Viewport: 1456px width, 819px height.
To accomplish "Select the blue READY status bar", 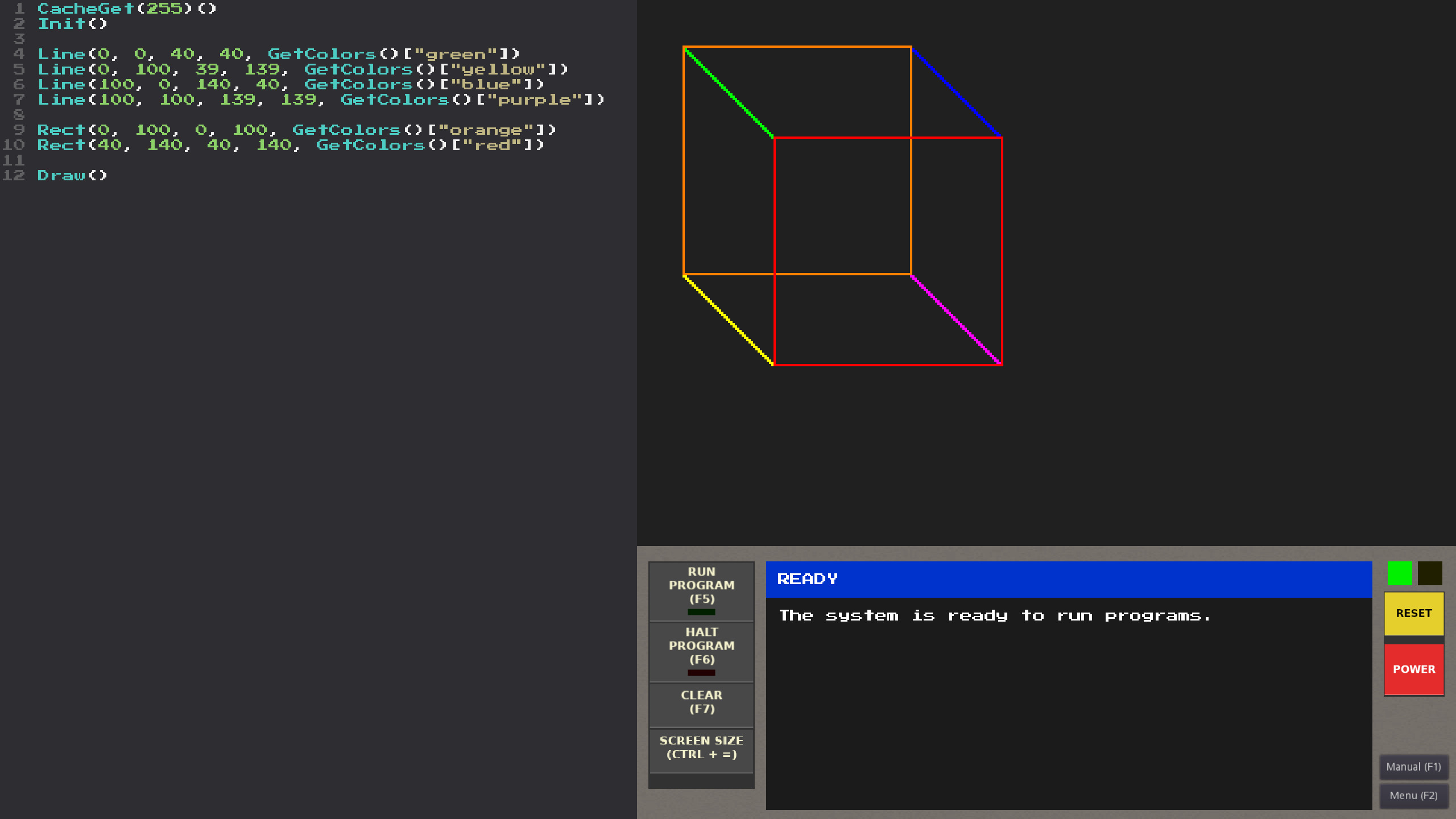I will [x=1069, y=578].
